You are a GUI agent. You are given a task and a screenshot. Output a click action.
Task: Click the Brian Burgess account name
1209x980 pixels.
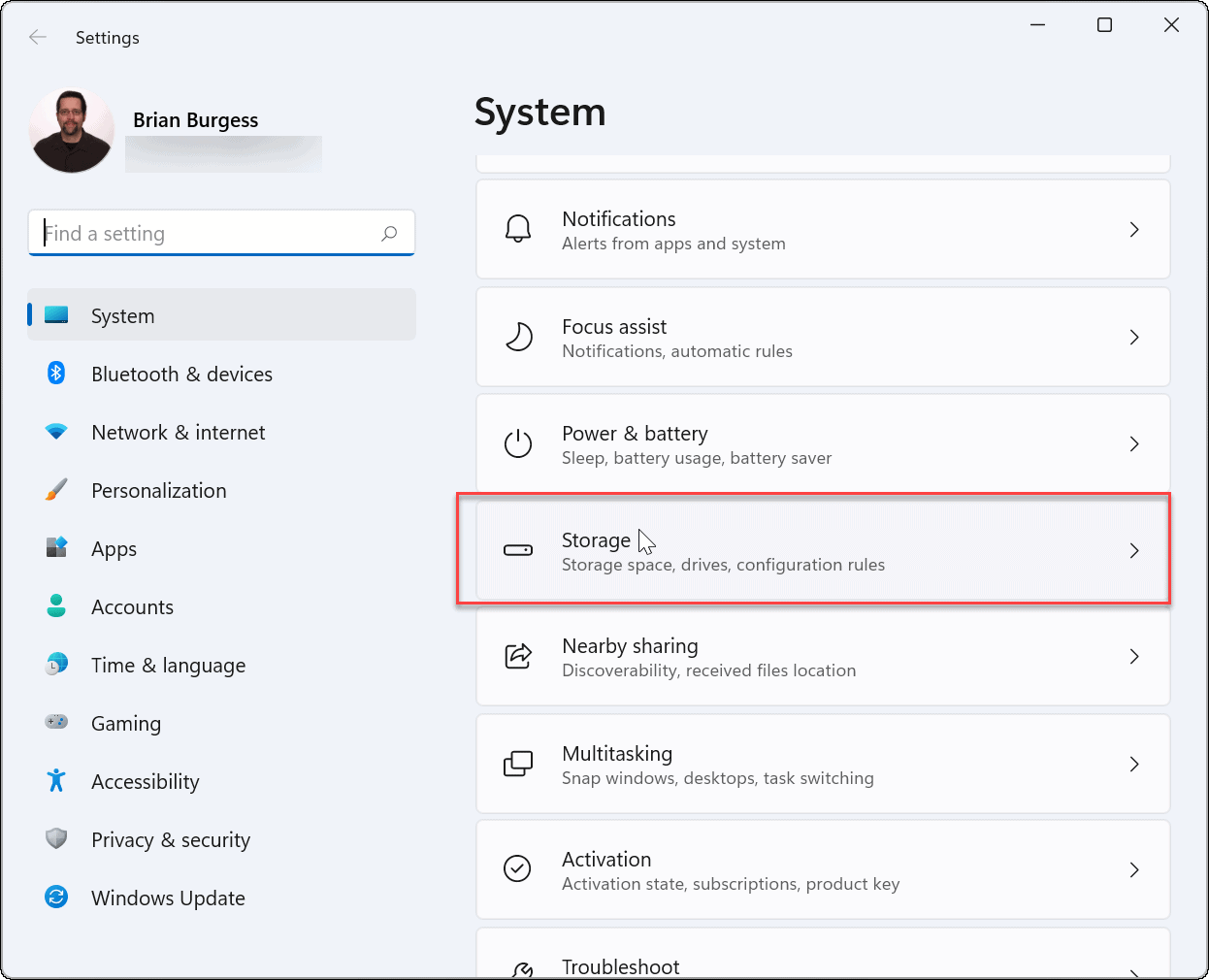[x=196, y=120]
